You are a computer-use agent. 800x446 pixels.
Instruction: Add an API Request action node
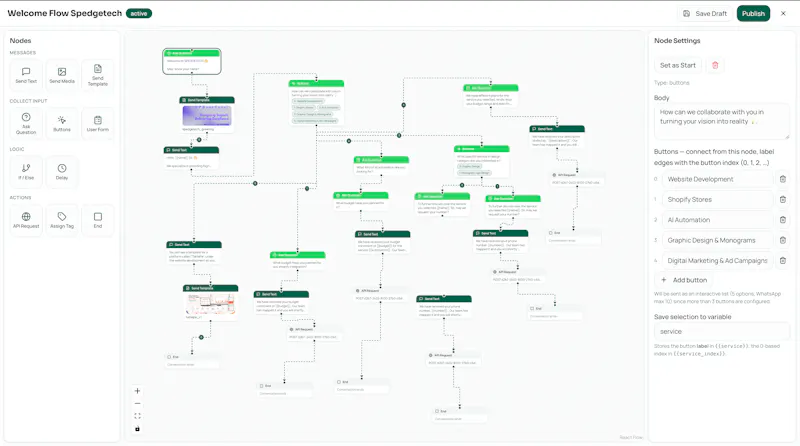[26, 220]
